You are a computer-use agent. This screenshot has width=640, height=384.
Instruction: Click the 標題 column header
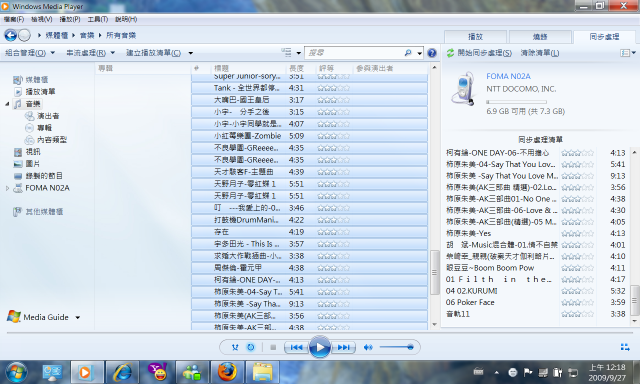click(x=222, y=69)
